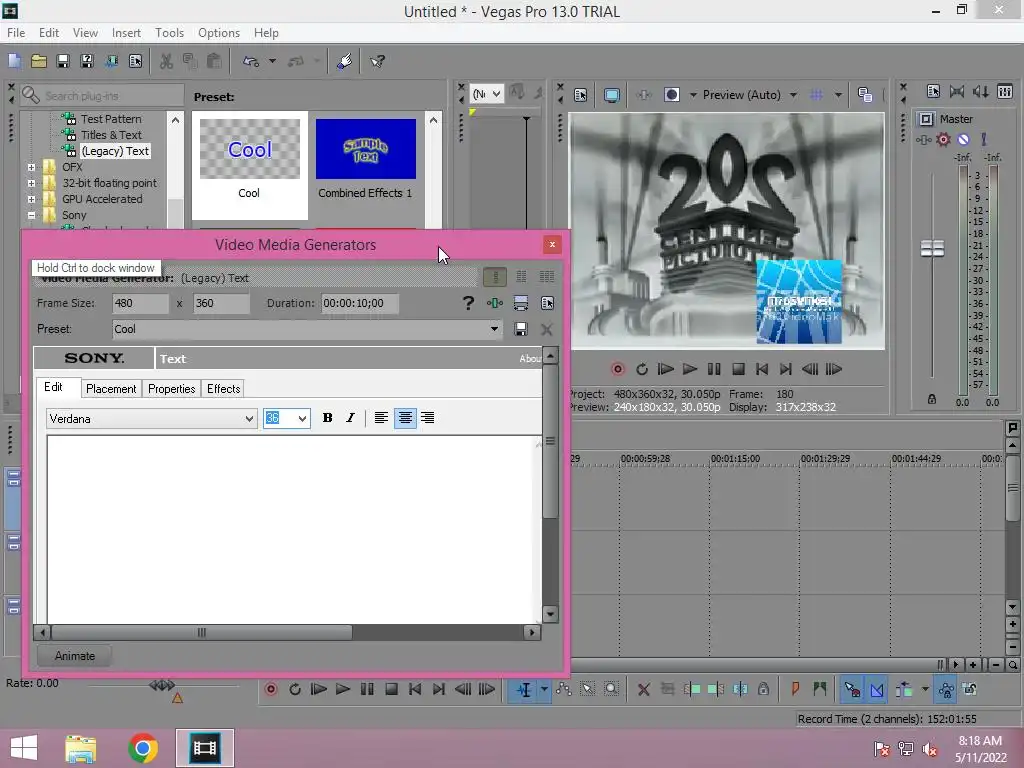Click the Lock event icon in the timeline toolbar
This screenshot has height=768, width=1024.
point(763,690)
